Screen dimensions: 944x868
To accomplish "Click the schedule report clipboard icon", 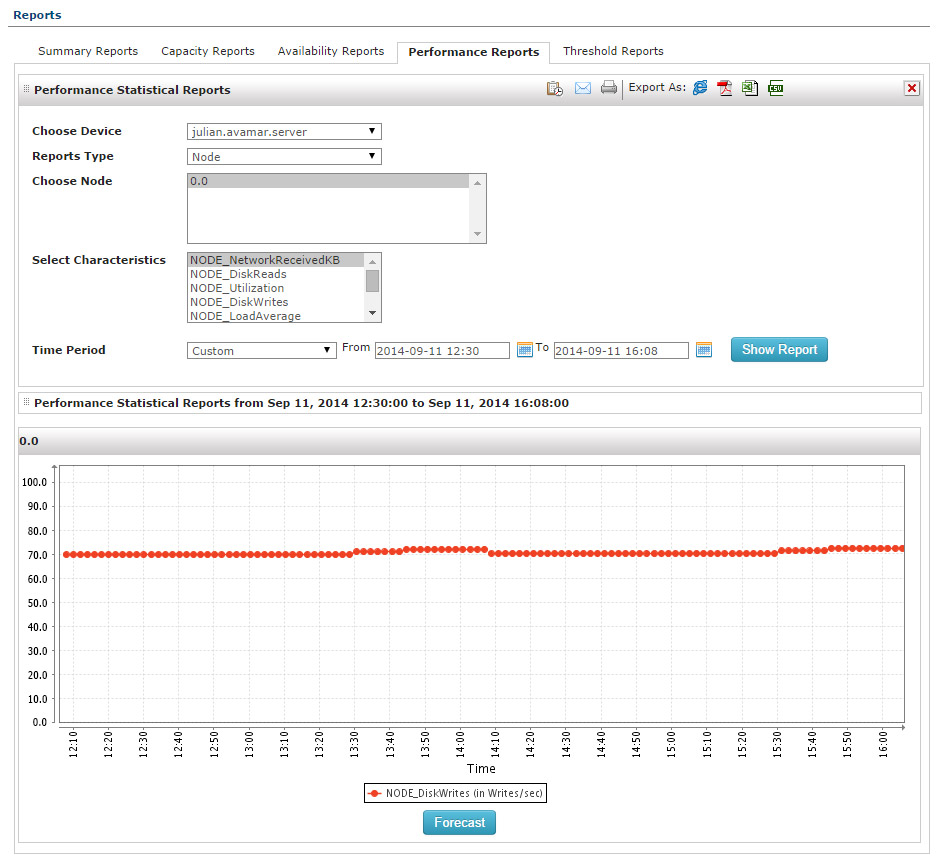I will tap(554, 88).
